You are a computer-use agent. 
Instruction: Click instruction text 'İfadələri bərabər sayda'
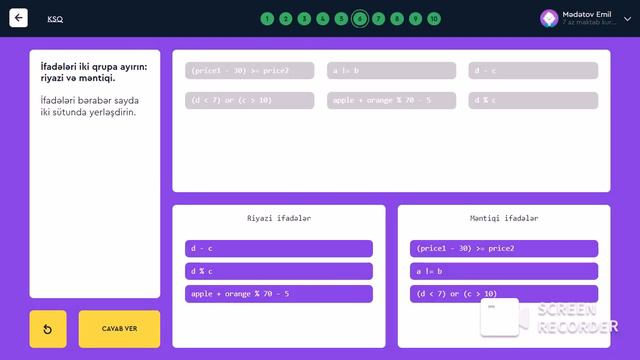point(89,100)
